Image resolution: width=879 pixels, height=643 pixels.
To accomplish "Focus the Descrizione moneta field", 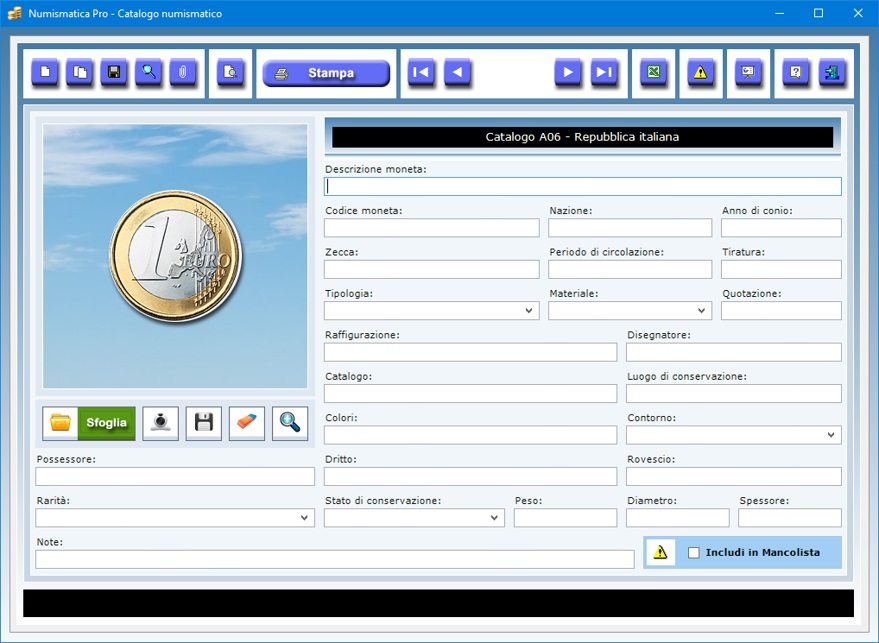I will (x=583, y=186).
